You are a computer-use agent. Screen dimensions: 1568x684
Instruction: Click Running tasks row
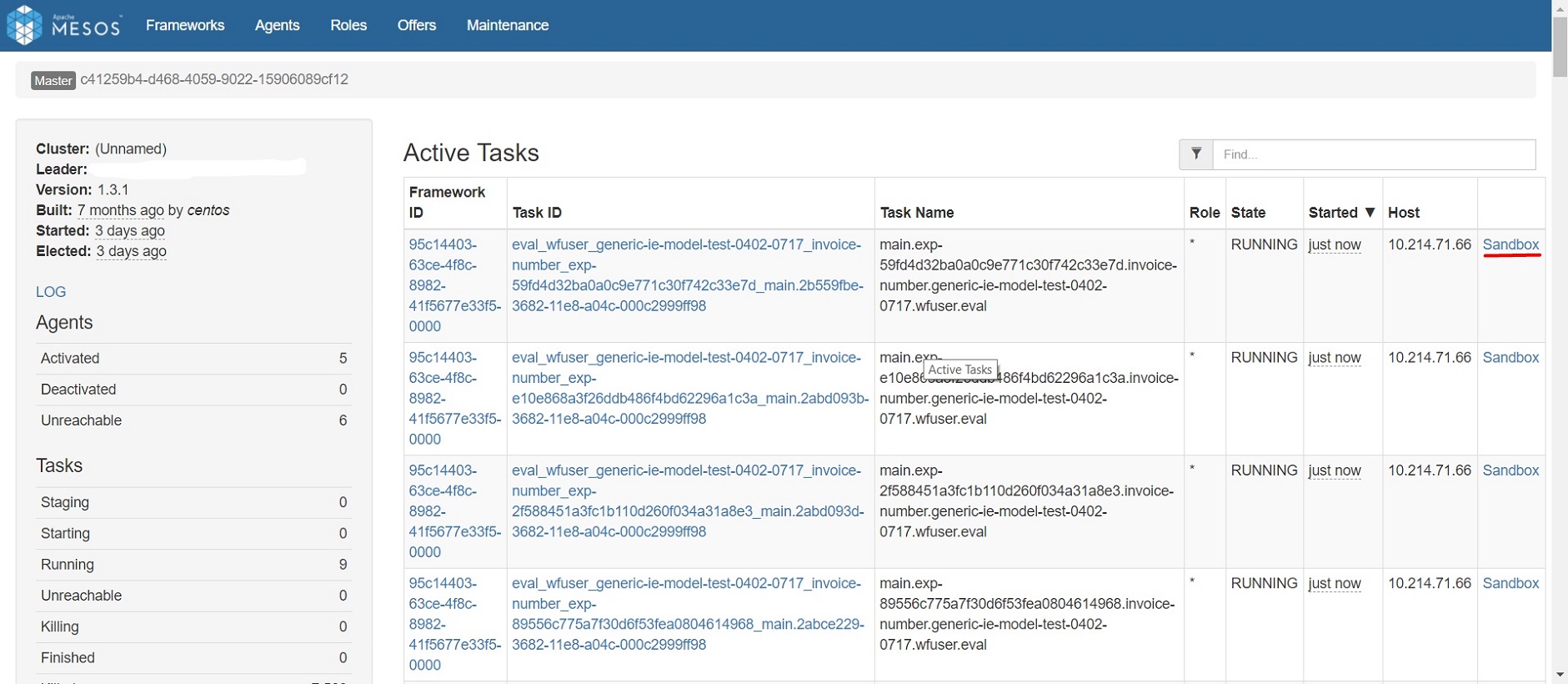click(193, 565)
